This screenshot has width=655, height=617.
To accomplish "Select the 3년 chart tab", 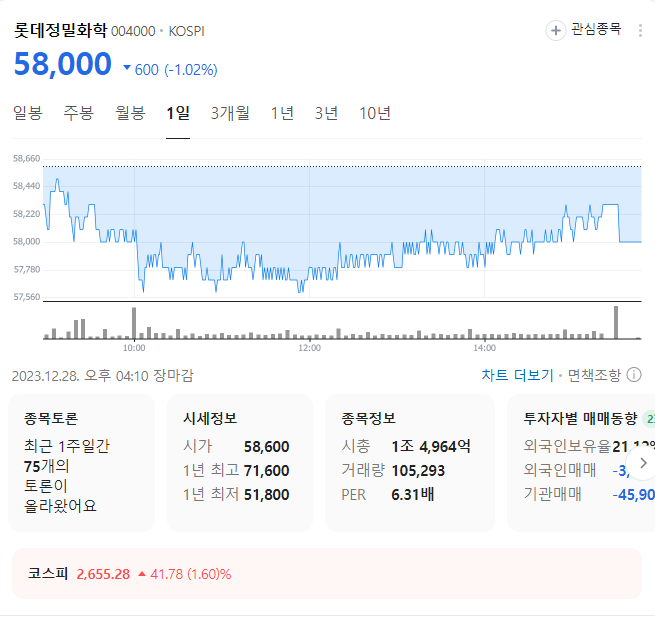I will (326, 113).
